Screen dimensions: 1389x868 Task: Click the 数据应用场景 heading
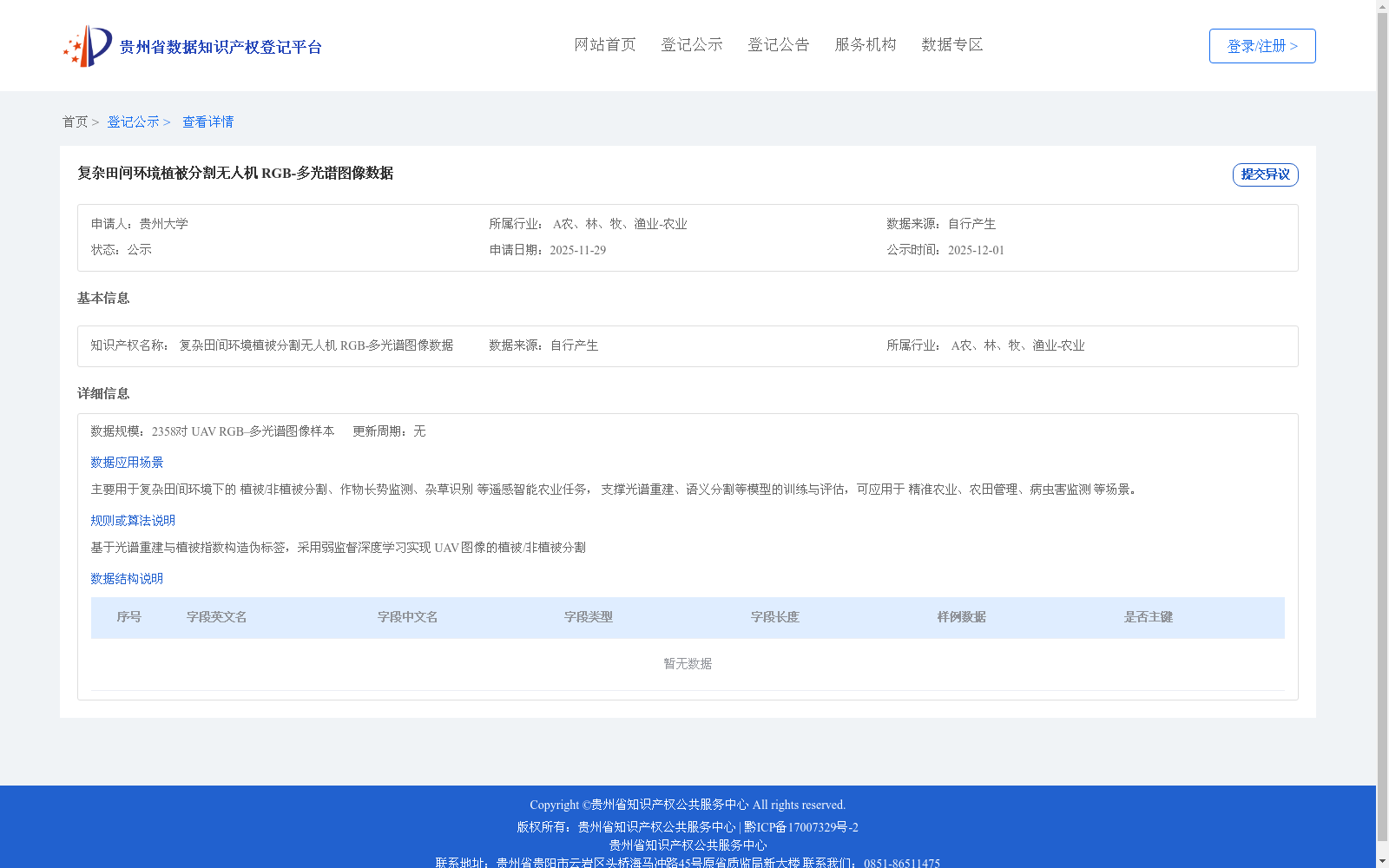coord(127,463)
